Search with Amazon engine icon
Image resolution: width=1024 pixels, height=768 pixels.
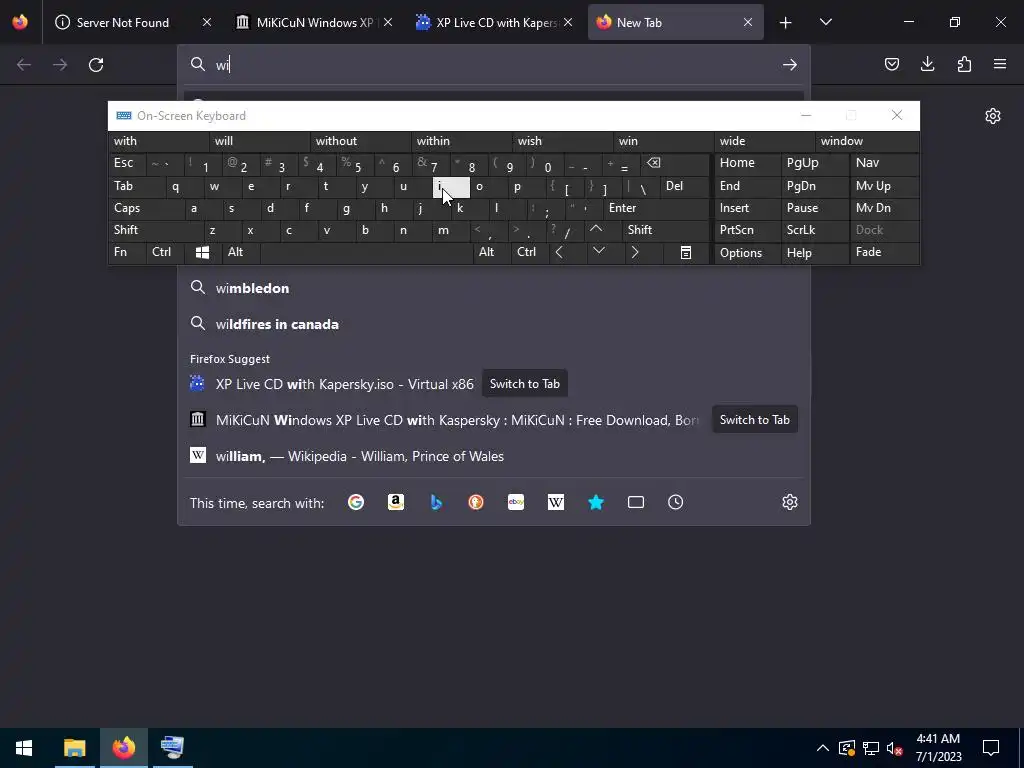point(396,502)
